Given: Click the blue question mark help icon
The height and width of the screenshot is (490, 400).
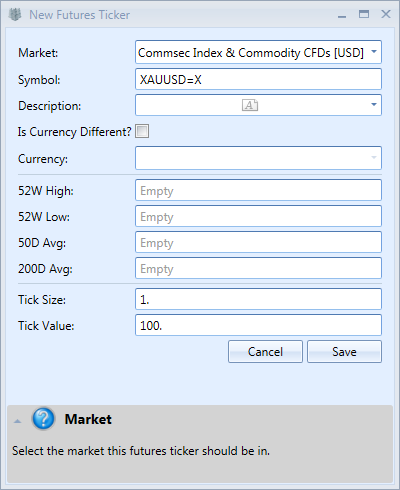Looking at the screenshot, I should click(x=43, y=419).
